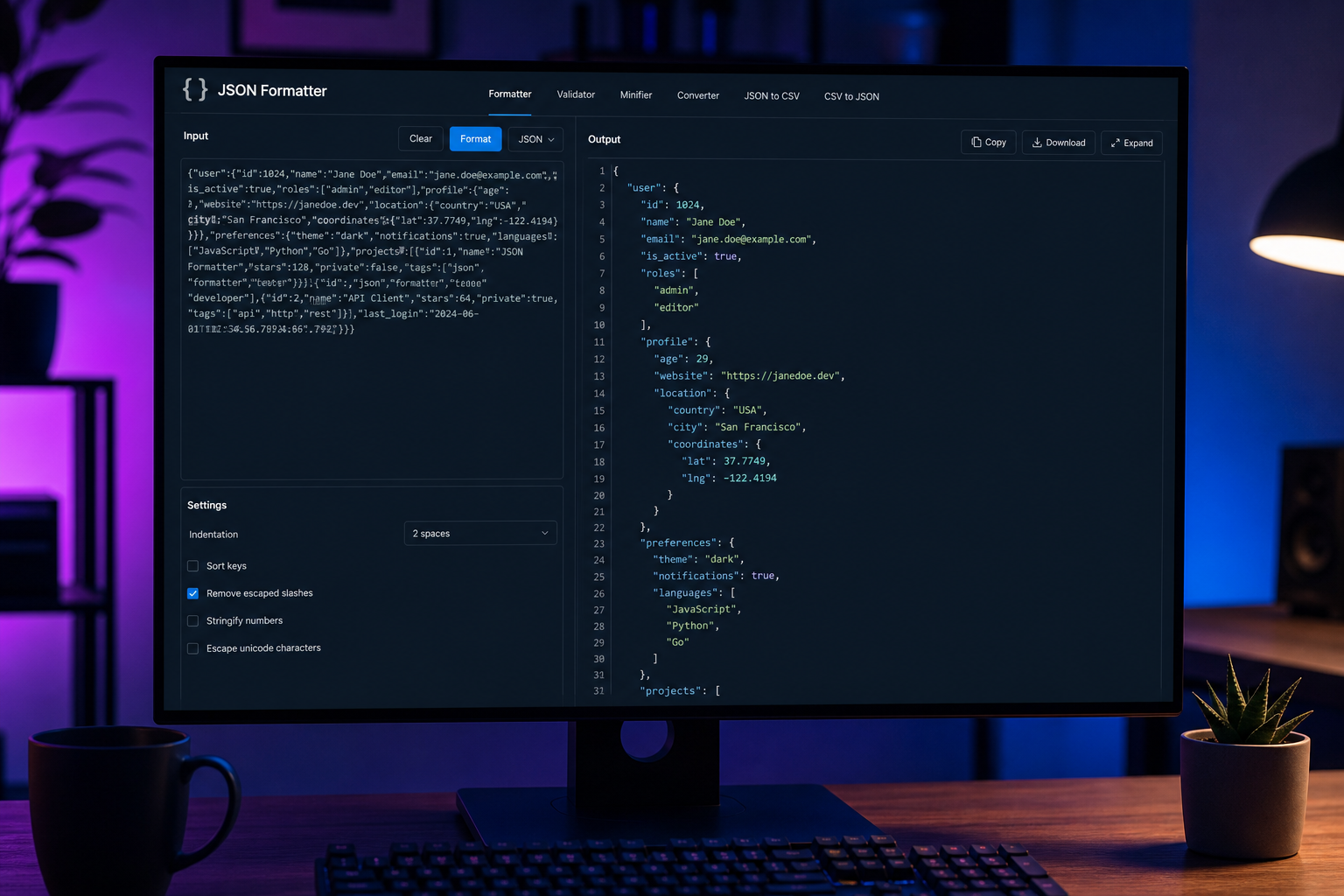Click the Copy button in Output panel

pyautogui.click(x=989, y=142)
